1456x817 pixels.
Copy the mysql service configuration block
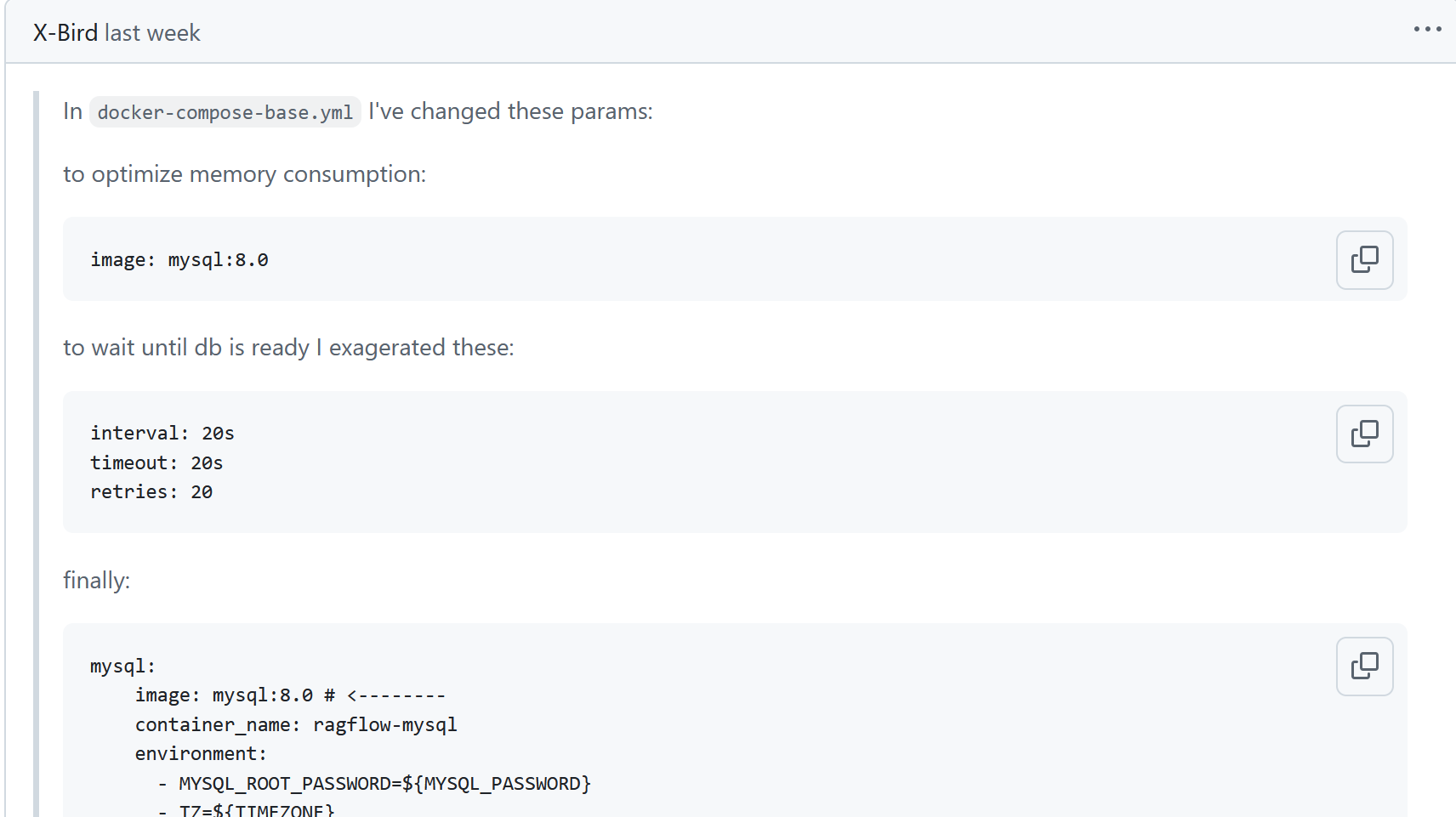(1364, 666)
